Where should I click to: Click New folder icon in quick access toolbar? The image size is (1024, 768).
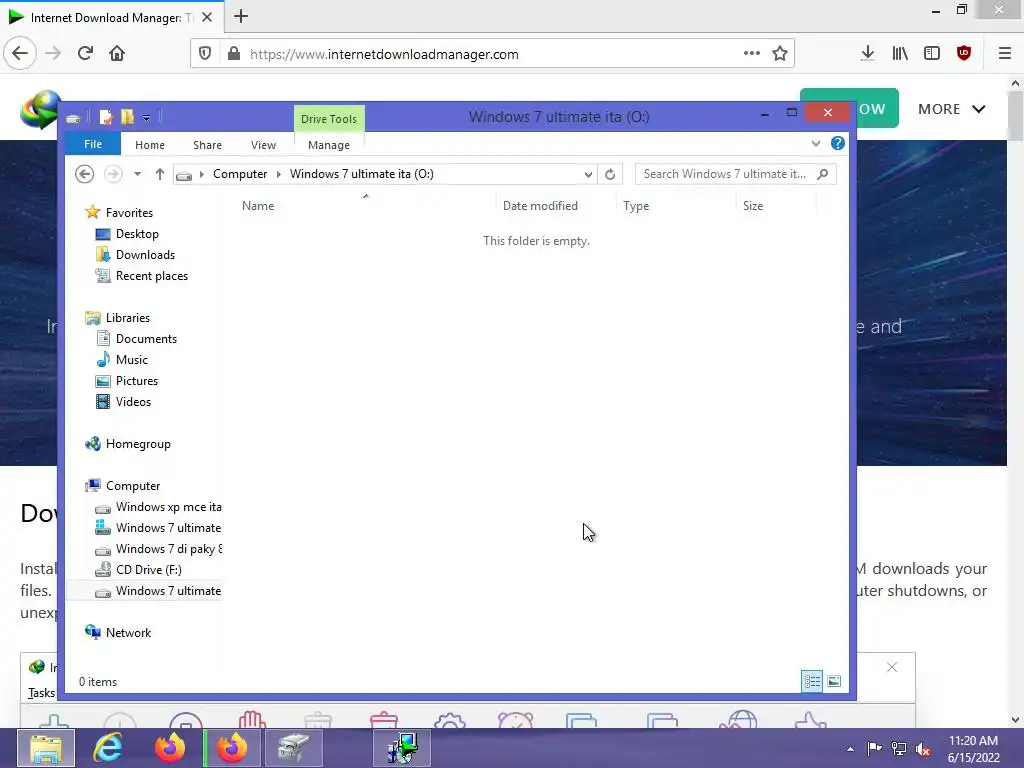(x=127, y=118)
